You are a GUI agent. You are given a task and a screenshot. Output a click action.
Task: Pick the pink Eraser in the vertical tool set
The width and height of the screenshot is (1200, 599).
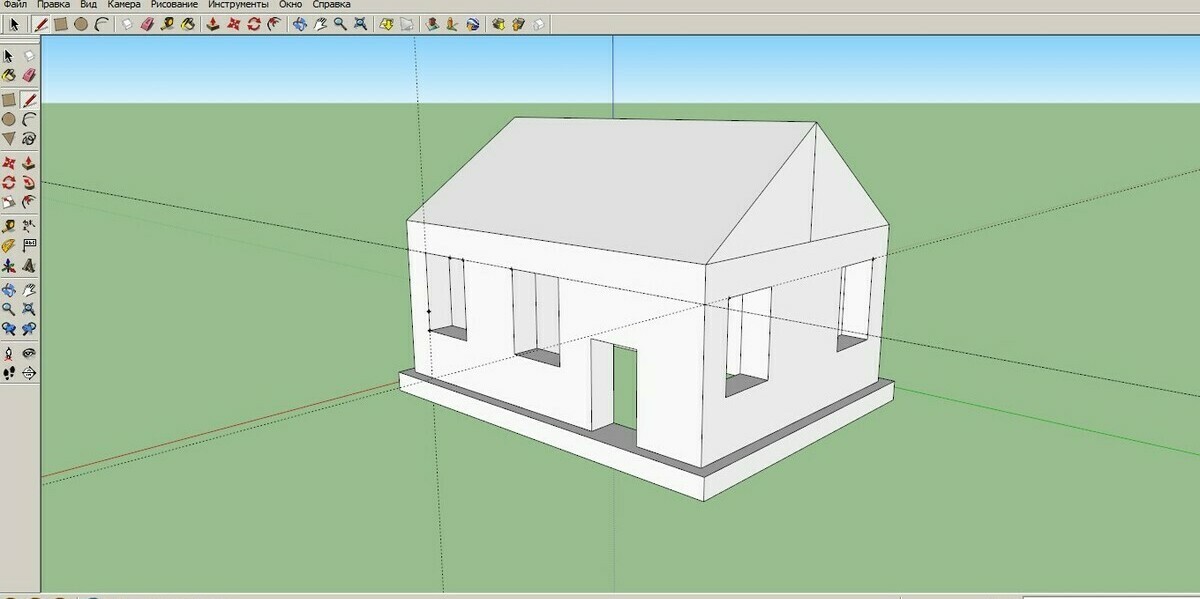pyautogui.click(x=29, y=75)
